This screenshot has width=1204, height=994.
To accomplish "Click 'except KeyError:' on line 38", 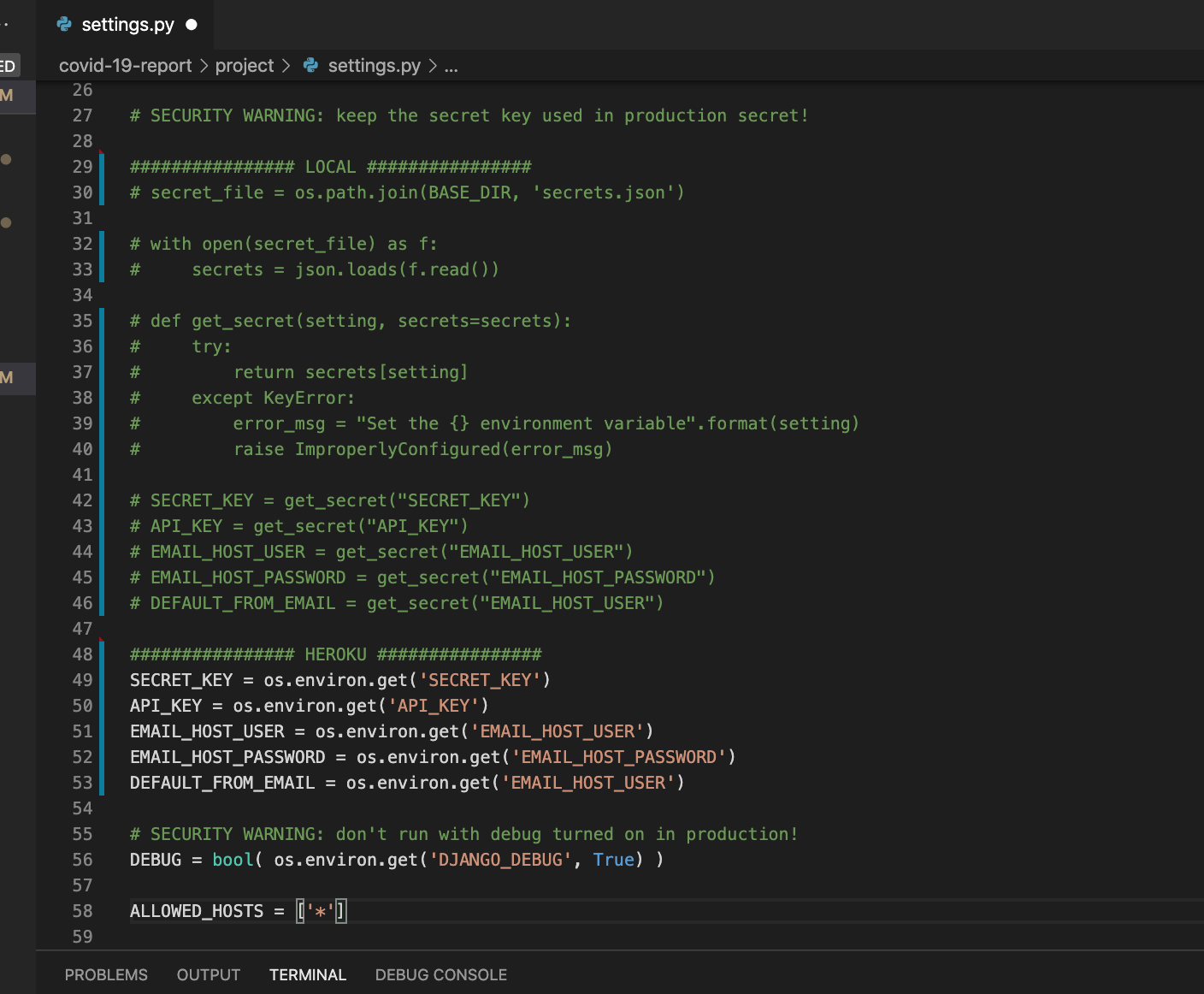I will (274, 398).
